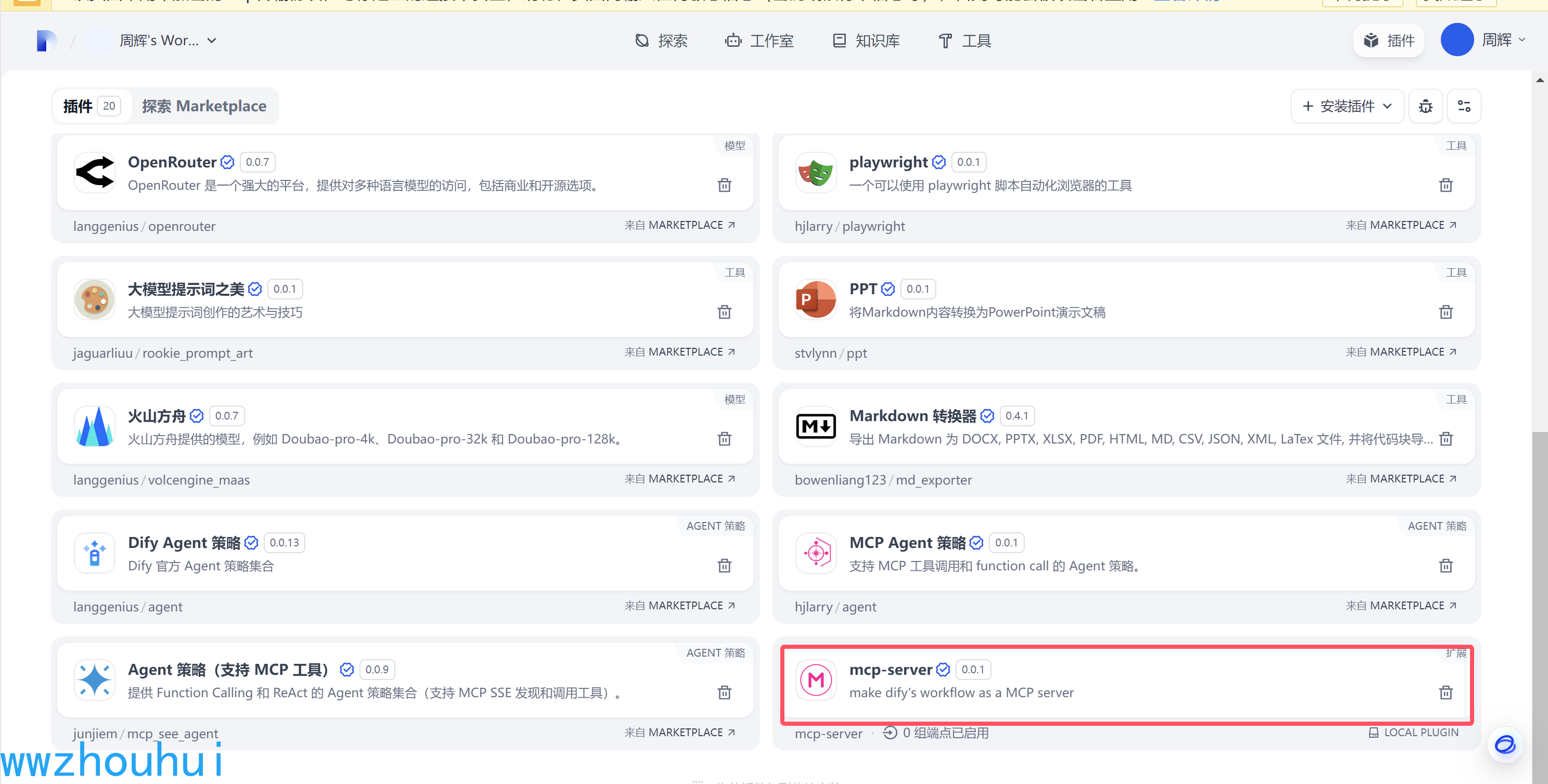The width and height of the screenshot is (1548, 784).
Task: Click 工作室 in the top navigation
Action: click(x=759, y=40)
